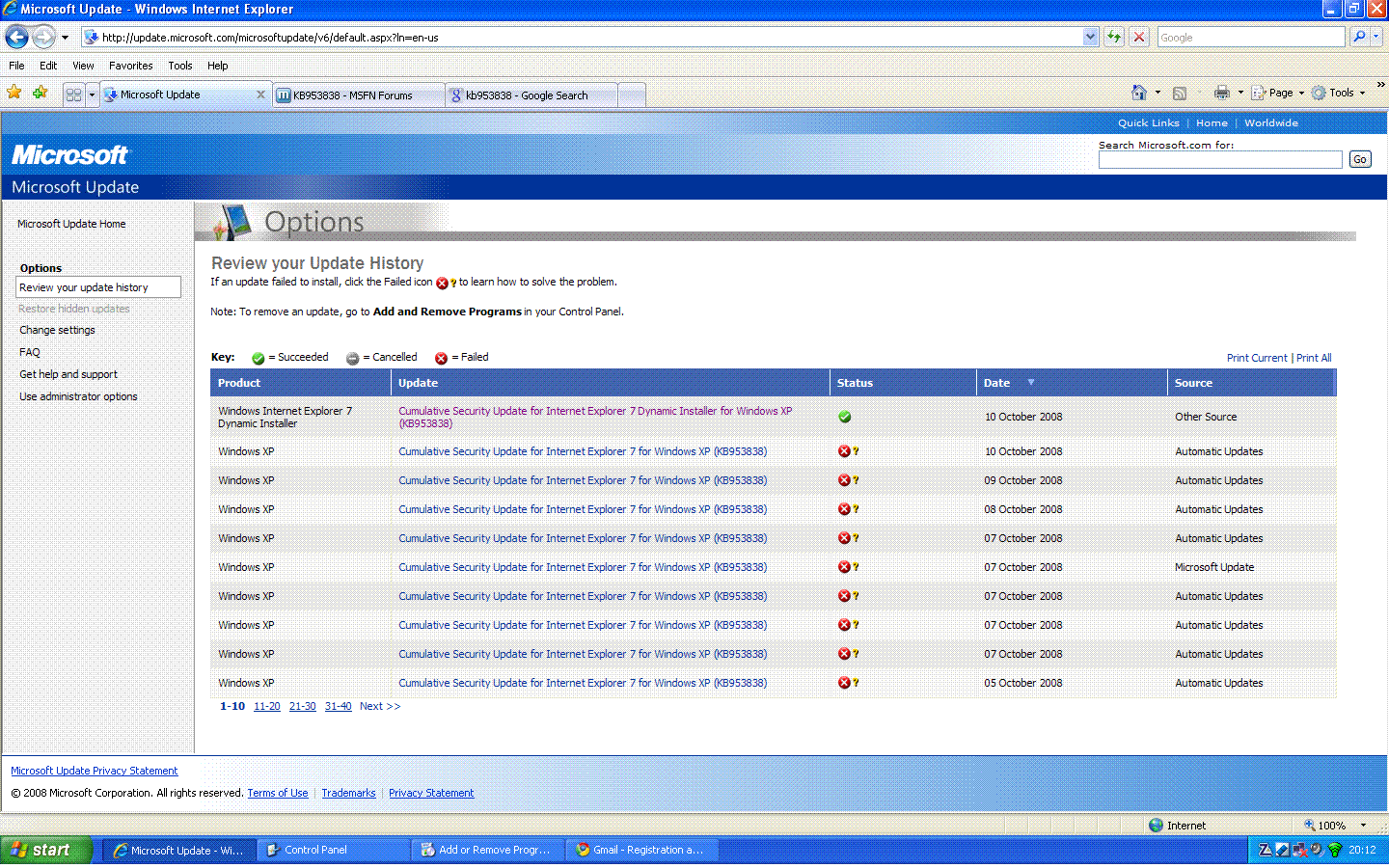
Task: Click the green Succeeded status icon
Action: (845, 417)
